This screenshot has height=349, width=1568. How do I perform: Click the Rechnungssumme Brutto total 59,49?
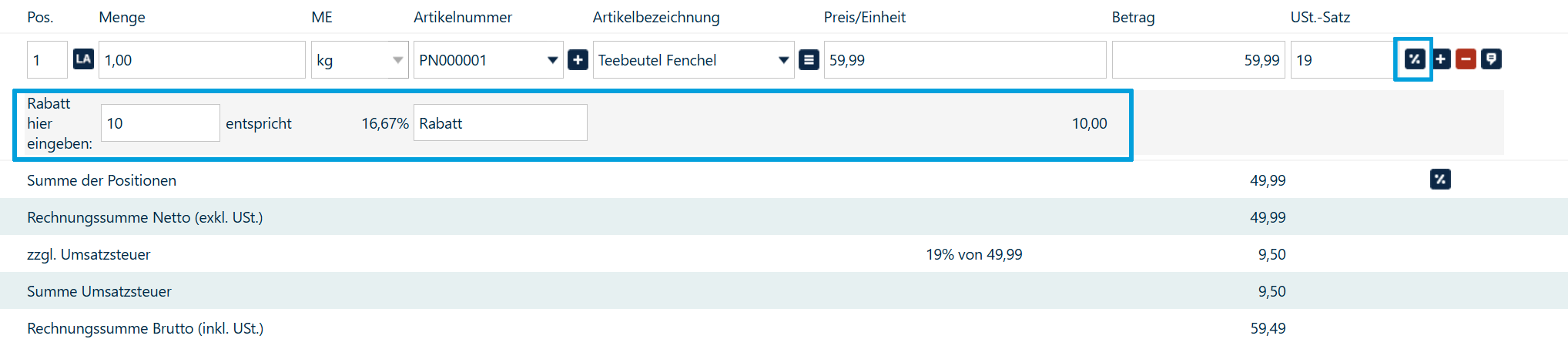click(x=1268, y=328)
